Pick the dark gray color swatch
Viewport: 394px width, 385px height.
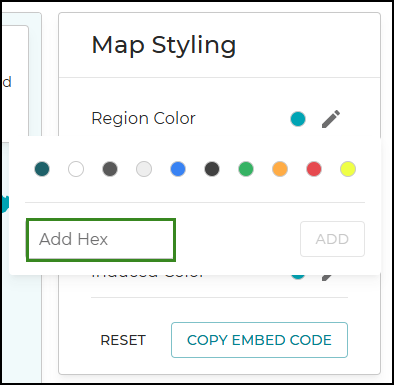(110, 169)
